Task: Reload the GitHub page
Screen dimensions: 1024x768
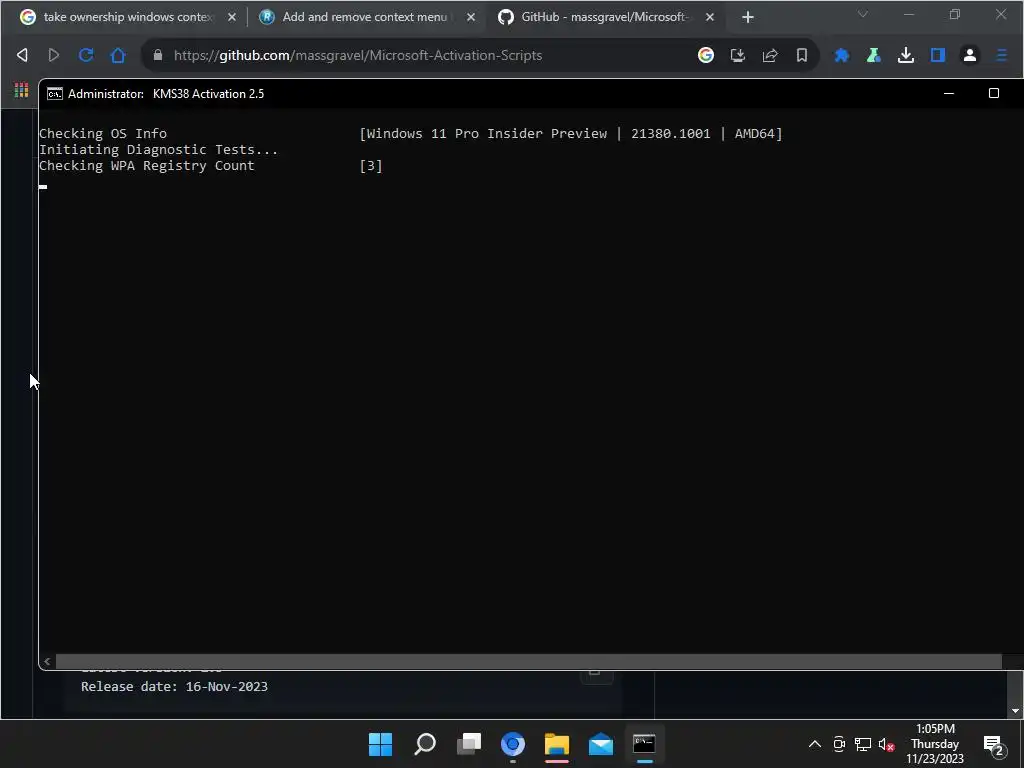Action: 86,56
